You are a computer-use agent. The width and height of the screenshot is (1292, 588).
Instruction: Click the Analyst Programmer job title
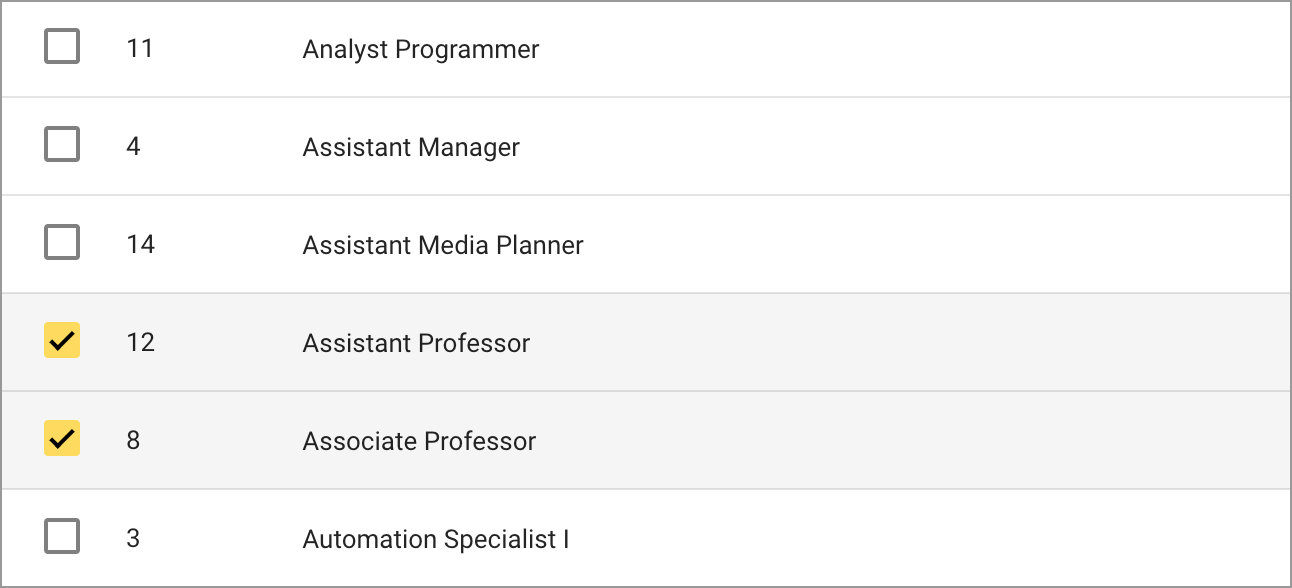point(421,49)
